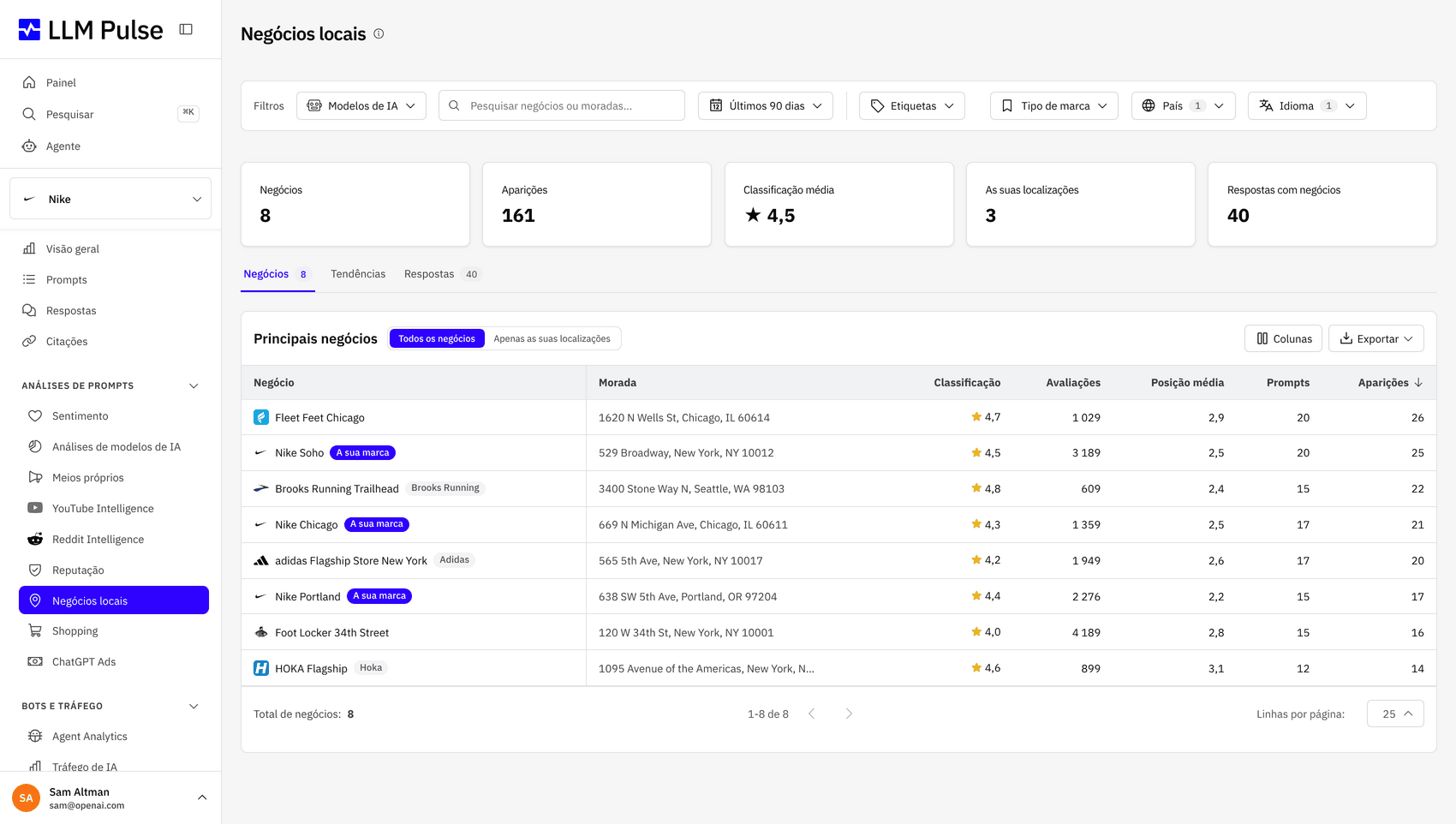Open YouTube Intelligence icon
The width and height of the screenshot is (1456, 824).
pyautogui.click(x=35, y=508)
